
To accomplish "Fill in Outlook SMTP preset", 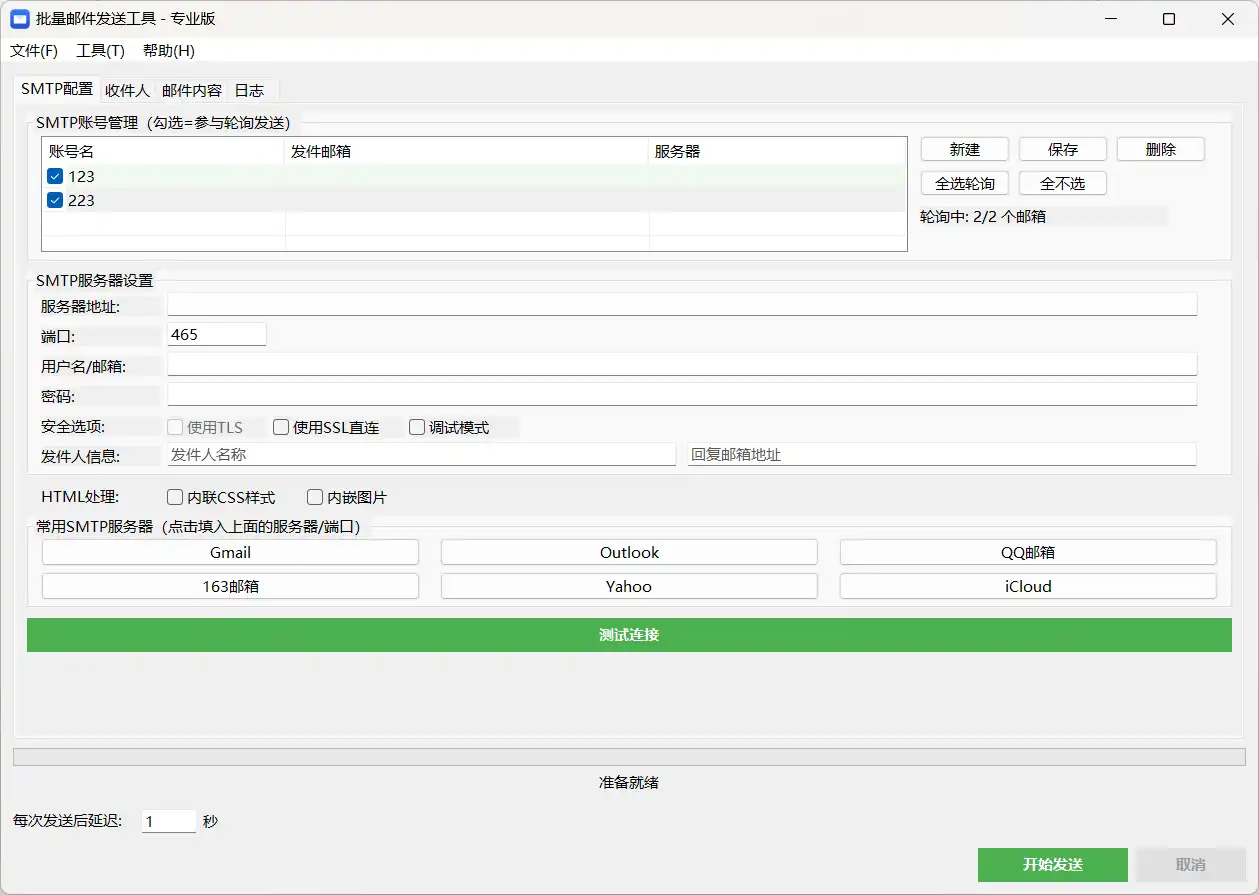I will click(x=629, y=553).
